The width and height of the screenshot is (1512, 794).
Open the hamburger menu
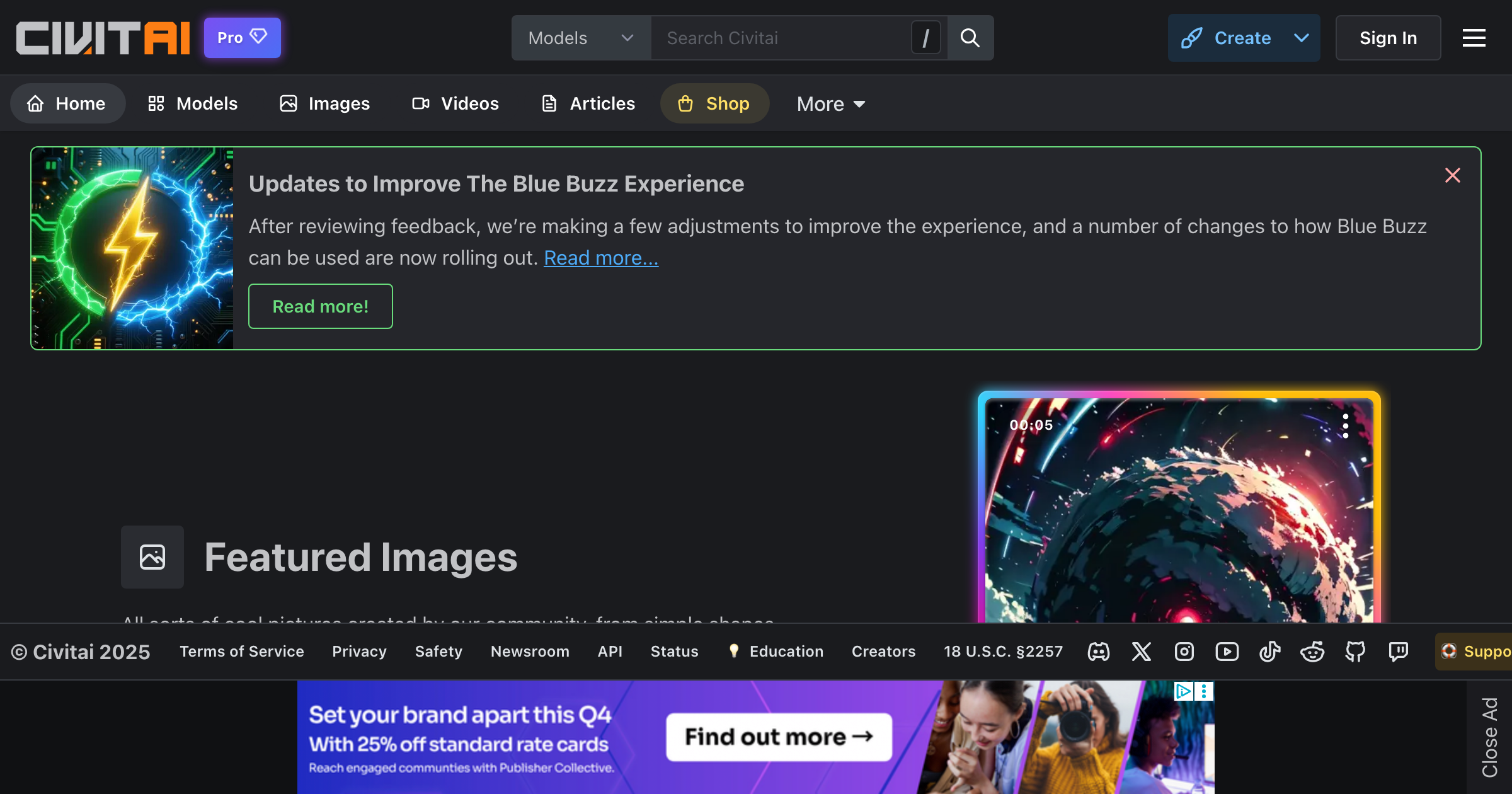pos(1474,38)
